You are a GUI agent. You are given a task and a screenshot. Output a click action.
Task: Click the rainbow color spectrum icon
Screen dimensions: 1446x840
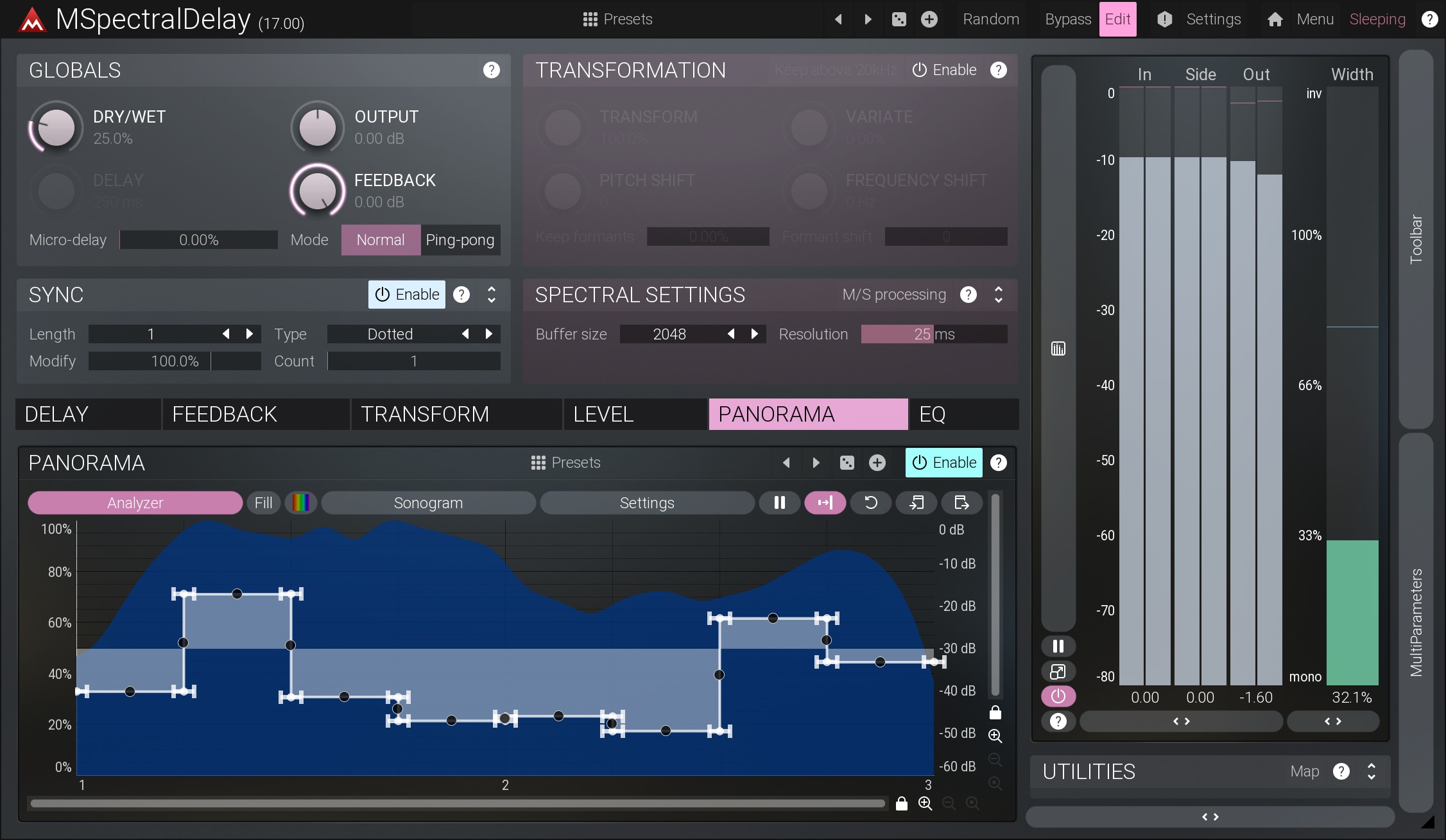(300, 502)
